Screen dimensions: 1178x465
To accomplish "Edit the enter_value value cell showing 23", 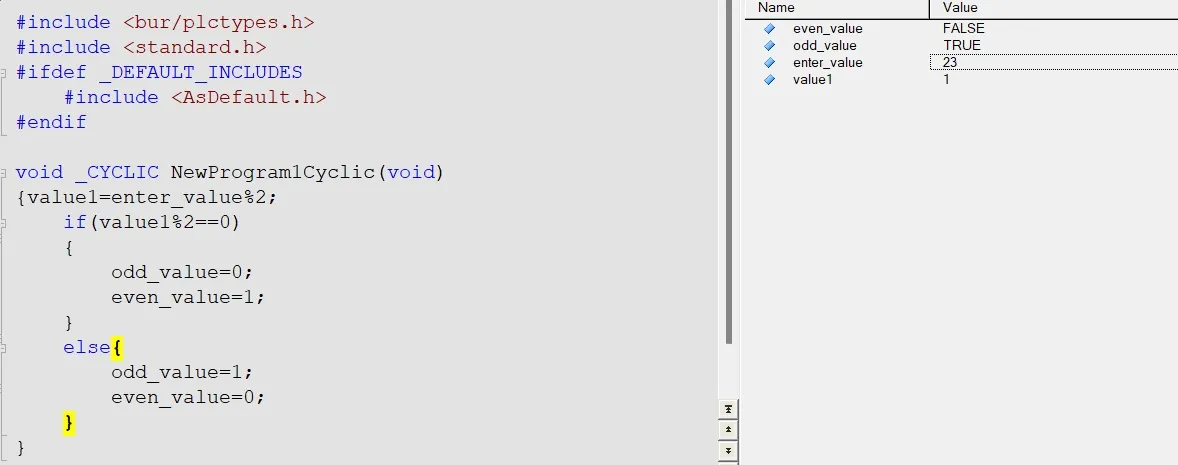I will [x=1053, y=62].
